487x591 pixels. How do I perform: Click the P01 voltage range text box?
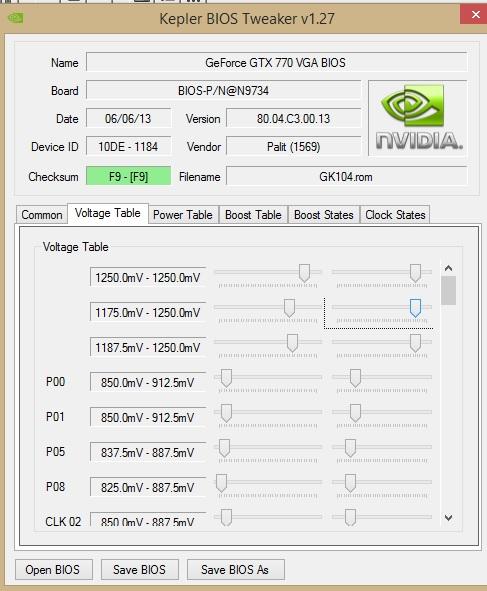point(148,417)
